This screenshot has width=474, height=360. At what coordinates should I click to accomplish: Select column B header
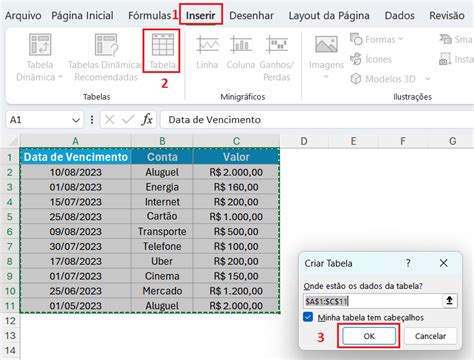pos(162,141)
